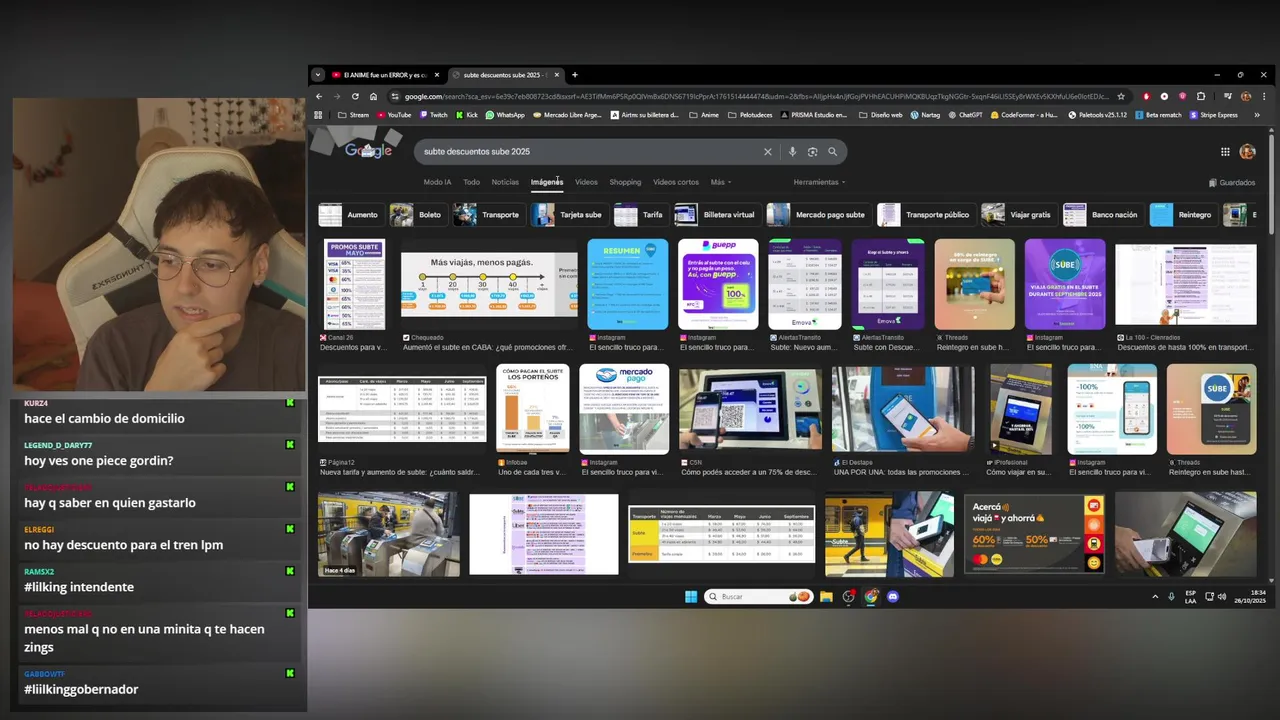This screenshot has width=1280, height=720.
Task: Open the YouTube bookmark
Action: coord(394,115)
